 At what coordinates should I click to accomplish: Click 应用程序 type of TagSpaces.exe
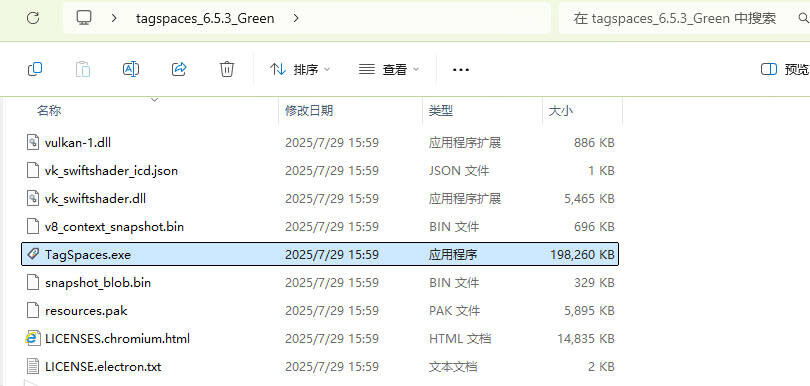coord(453,255)
